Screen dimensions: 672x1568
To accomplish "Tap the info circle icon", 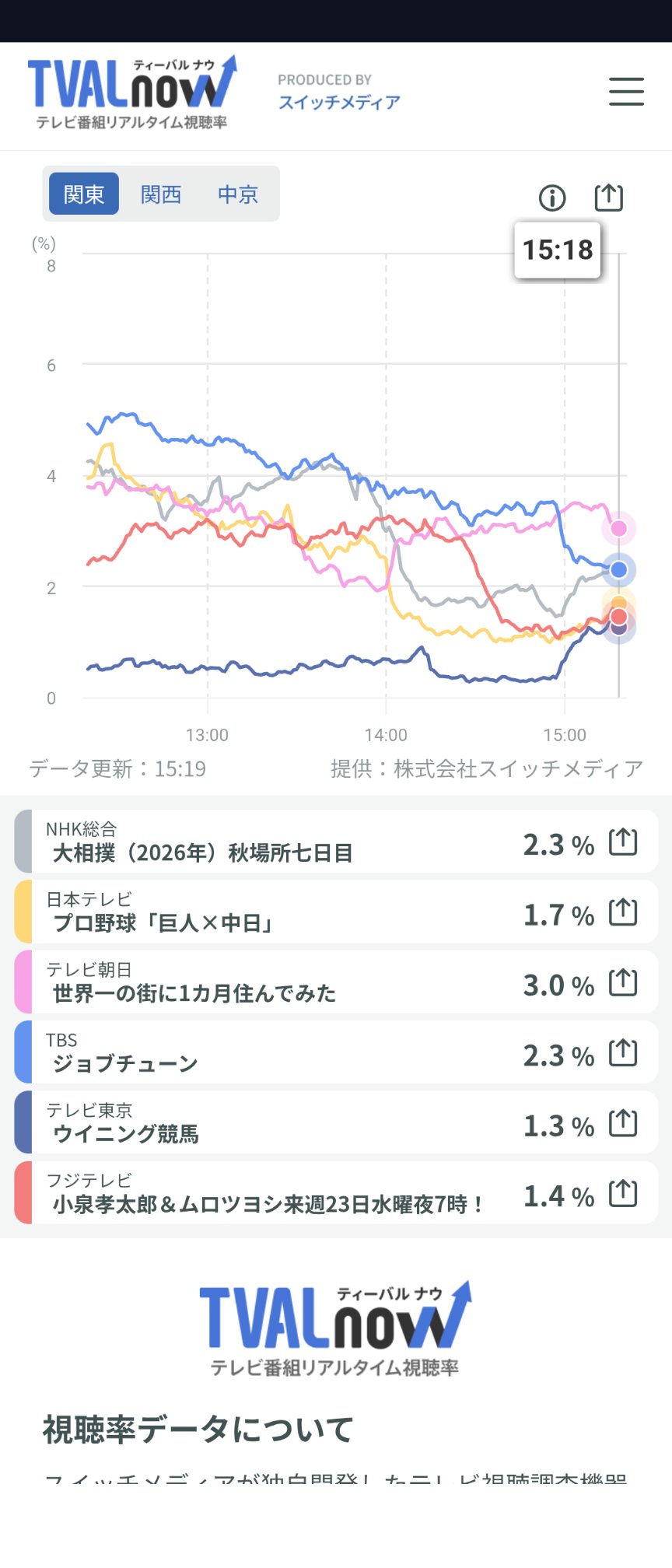I will pos(552,198).
